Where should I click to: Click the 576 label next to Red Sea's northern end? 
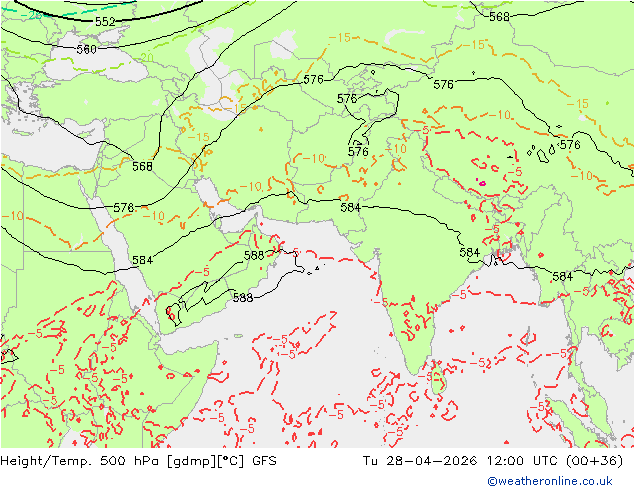pyautogui.click(x=124, y=208)
